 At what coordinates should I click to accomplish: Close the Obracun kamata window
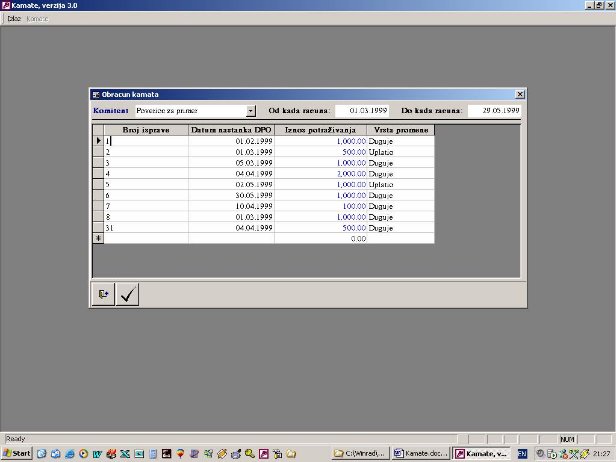click(x=518, y=93)
